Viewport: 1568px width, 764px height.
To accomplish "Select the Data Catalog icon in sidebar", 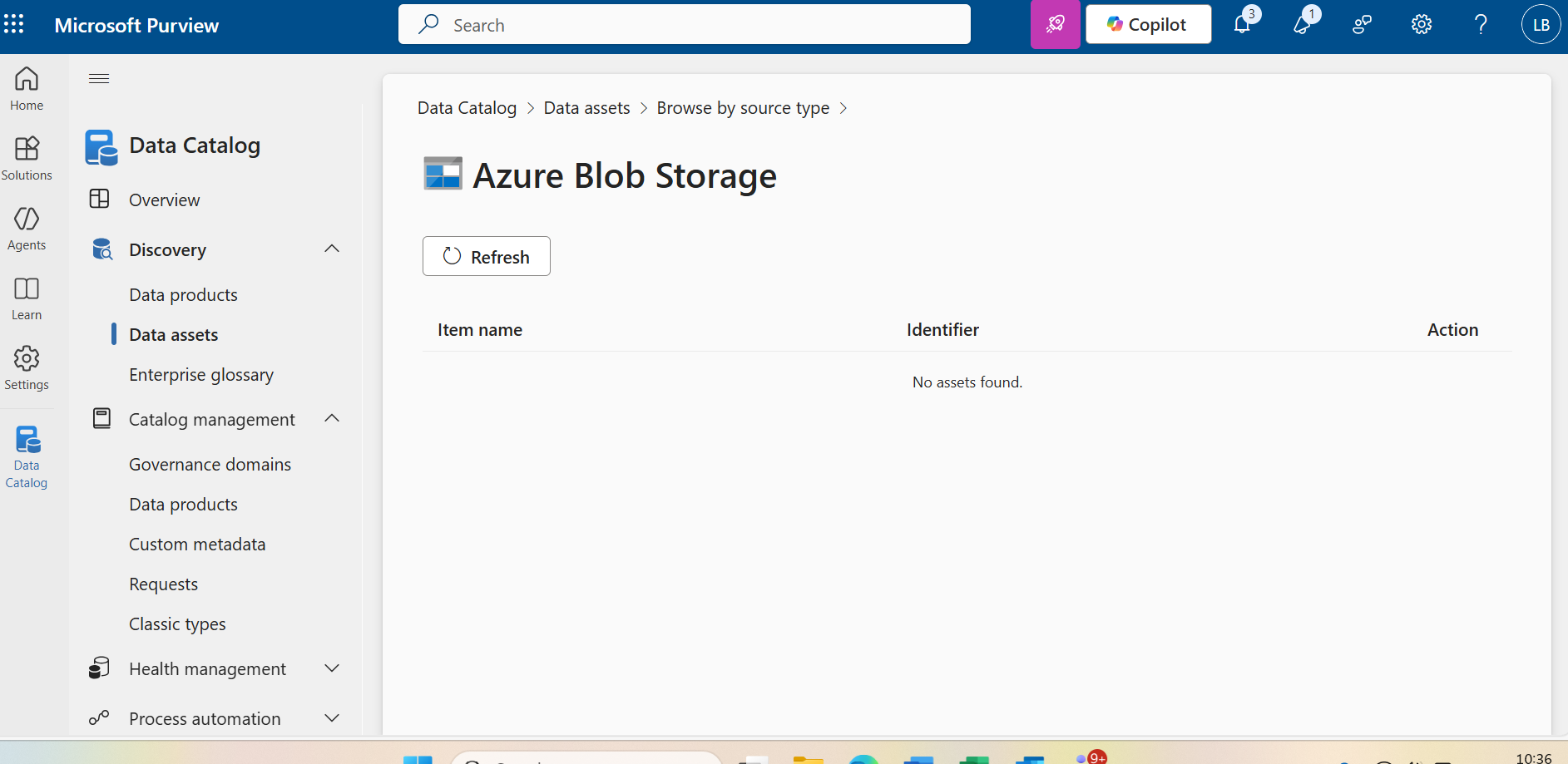I will click(26, 454).
